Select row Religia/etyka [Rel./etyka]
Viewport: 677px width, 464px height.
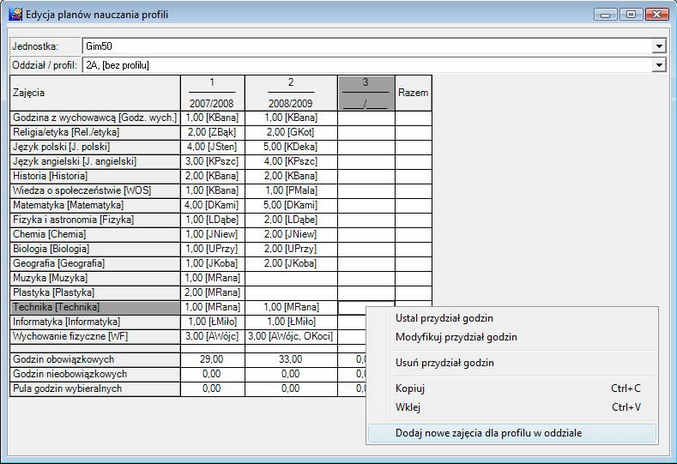95,133
